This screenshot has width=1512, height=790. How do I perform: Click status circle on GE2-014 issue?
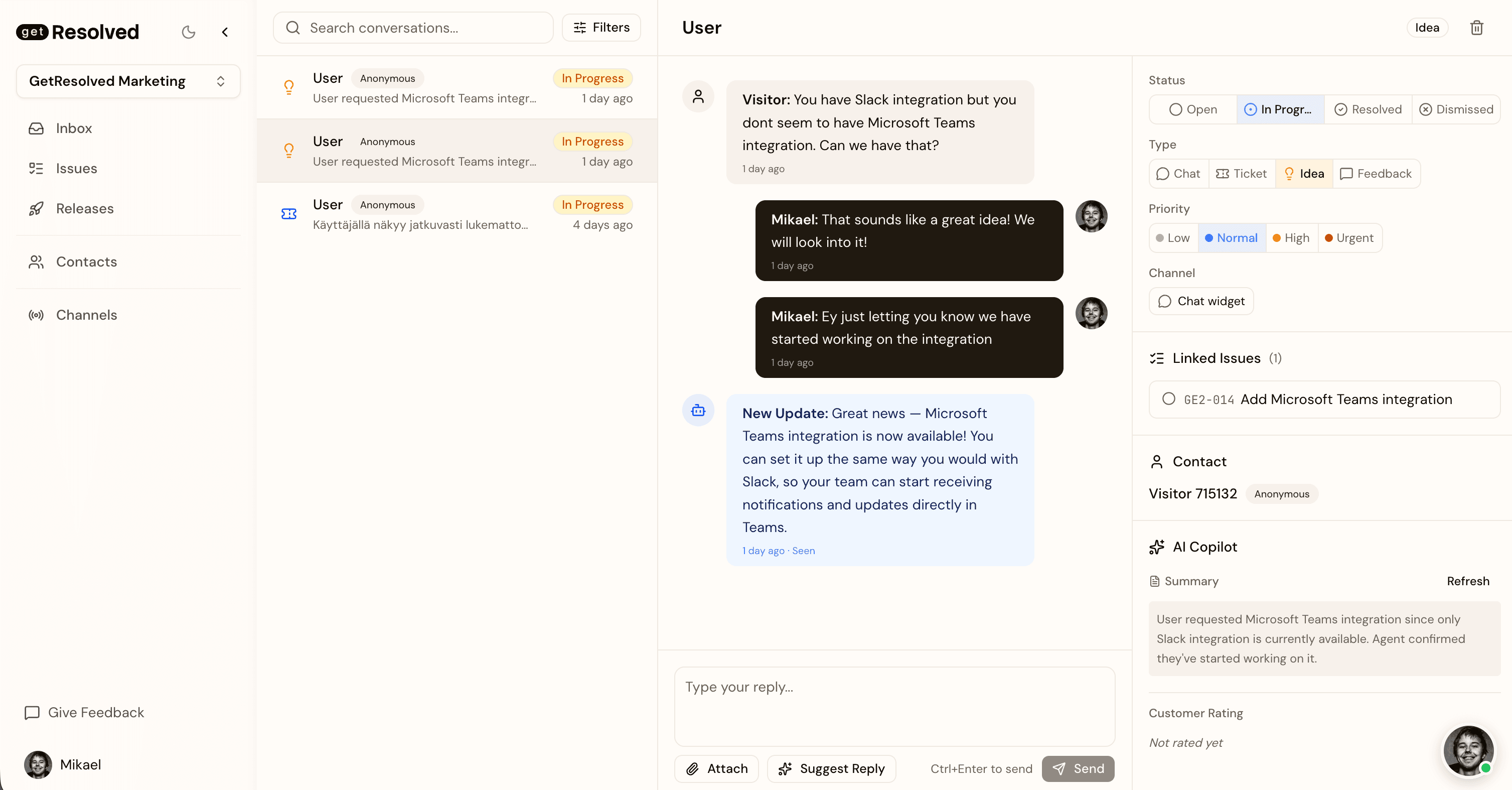(1169, 399)
